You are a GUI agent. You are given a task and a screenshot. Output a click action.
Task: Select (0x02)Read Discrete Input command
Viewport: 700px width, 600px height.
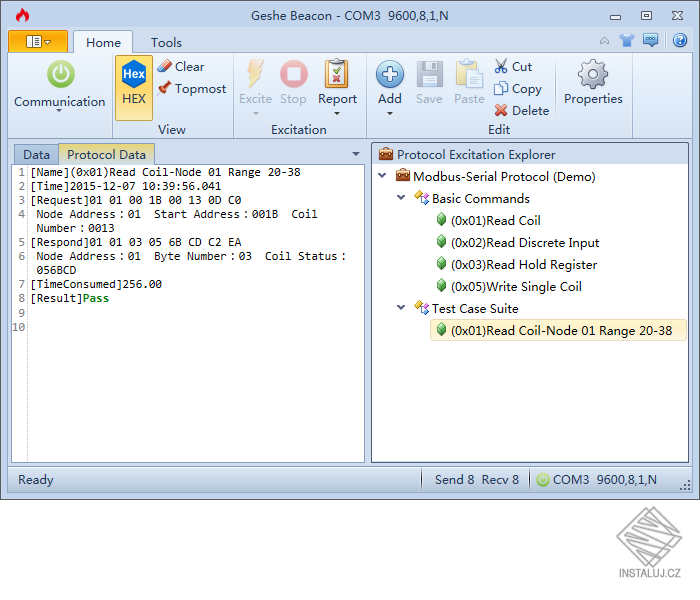pos(525,242)
